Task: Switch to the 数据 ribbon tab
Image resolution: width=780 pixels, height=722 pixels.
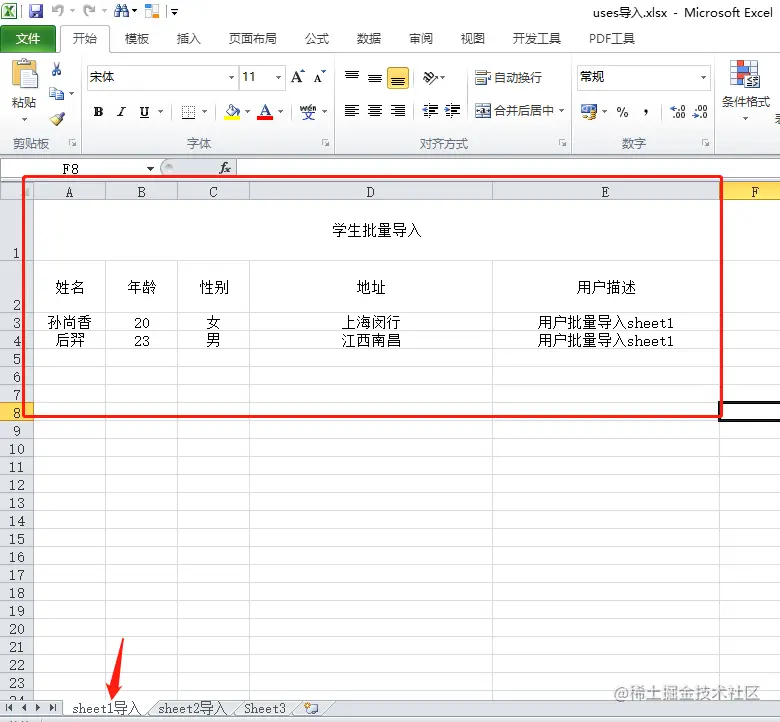Action: coord(369,39)
